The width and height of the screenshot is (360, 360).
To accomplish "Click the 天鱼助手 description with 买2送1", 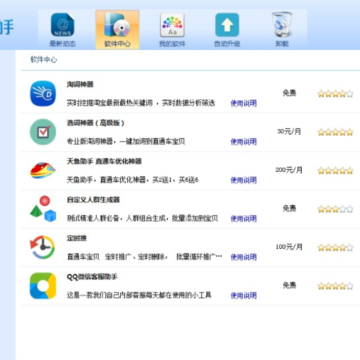I will (133, 180).
